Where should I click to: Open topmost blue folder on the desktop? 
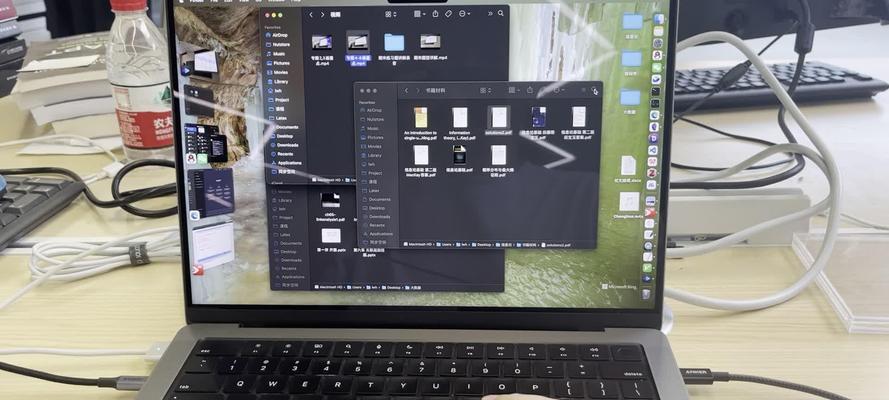click(x=632, y=22)
